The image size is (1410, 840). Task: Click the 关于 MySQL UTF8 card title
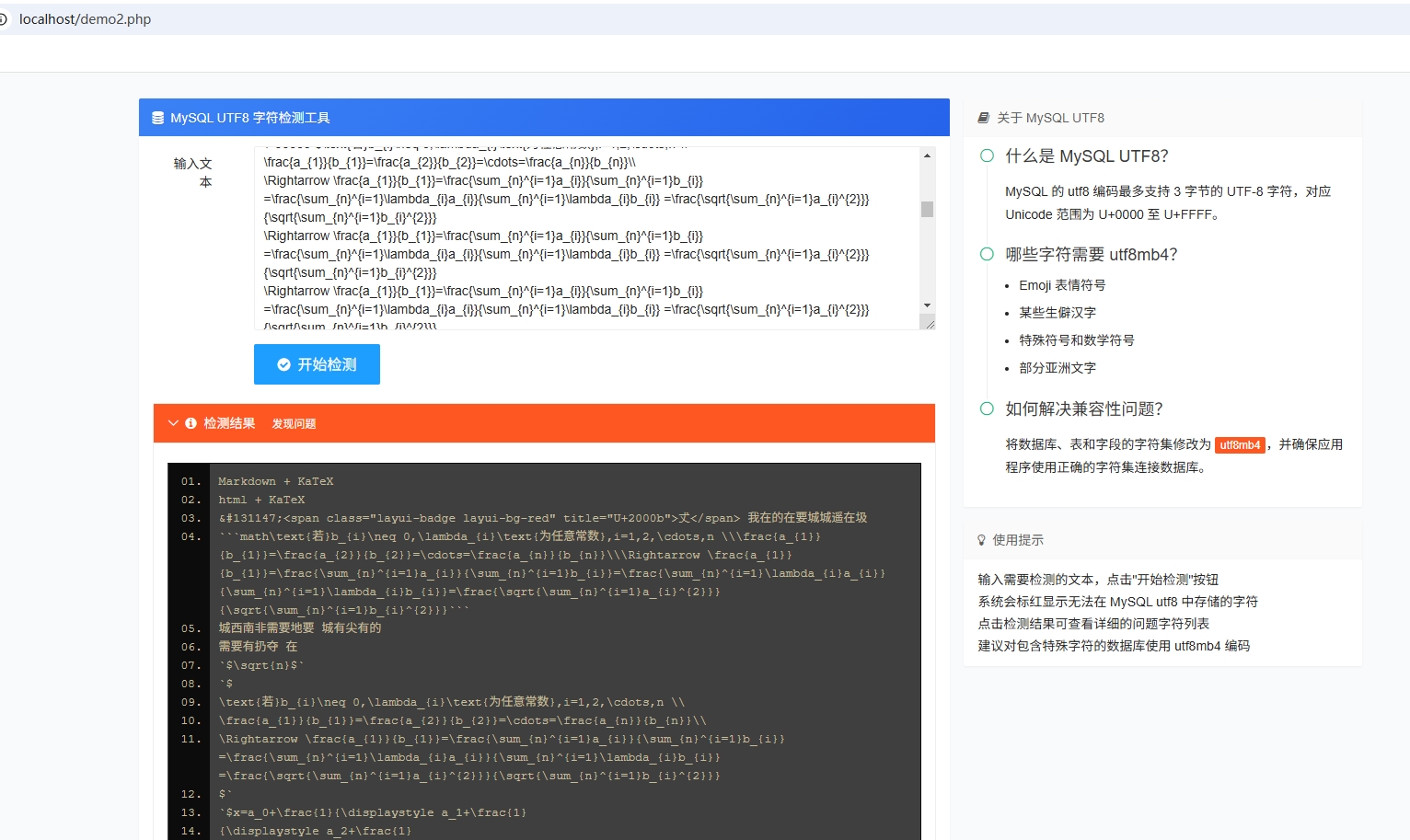1050,118
